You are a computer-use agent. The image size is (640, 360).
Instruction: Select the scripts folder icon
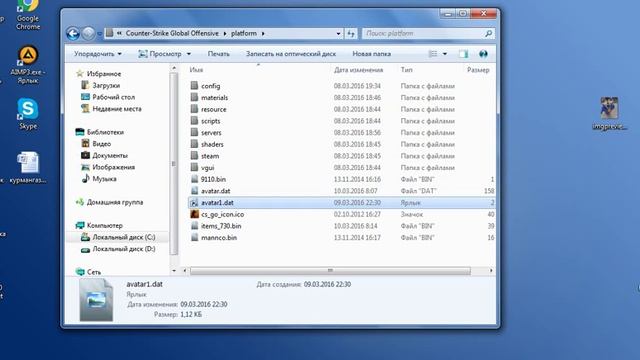coord(194,121)
